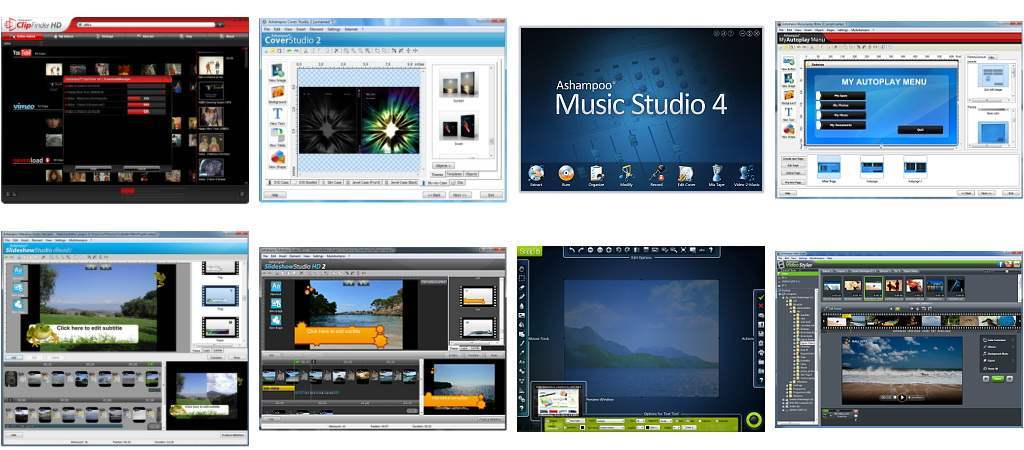Select New Text tool in Slideshow Studio HD 2
Viewport: 1024px width, 450px height.
[276, 289]
